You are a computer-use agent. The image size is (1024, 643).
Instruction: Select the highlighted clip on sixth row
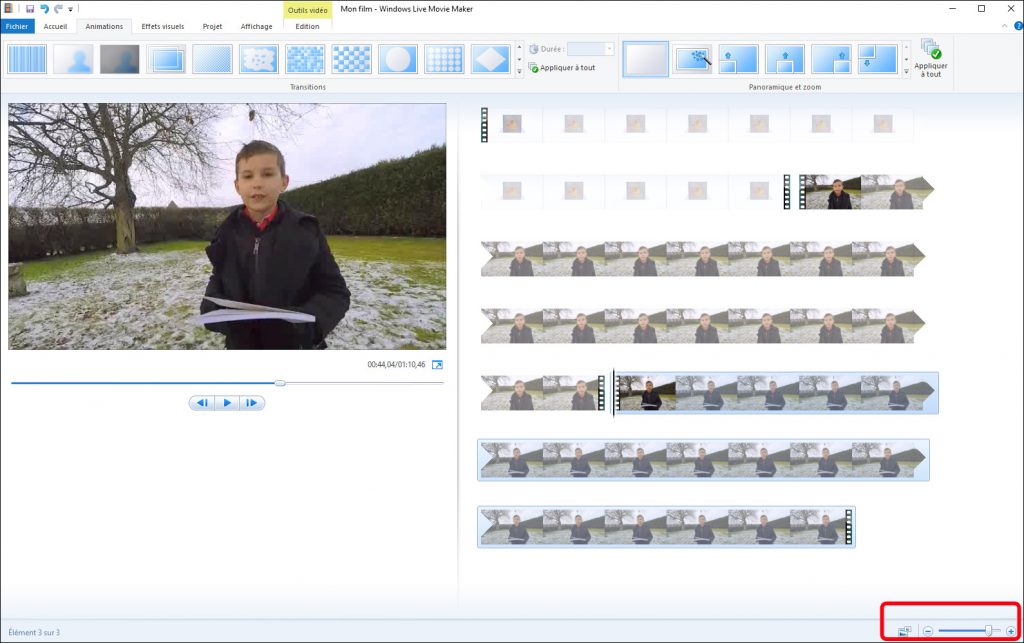click(x=703, y=460)
